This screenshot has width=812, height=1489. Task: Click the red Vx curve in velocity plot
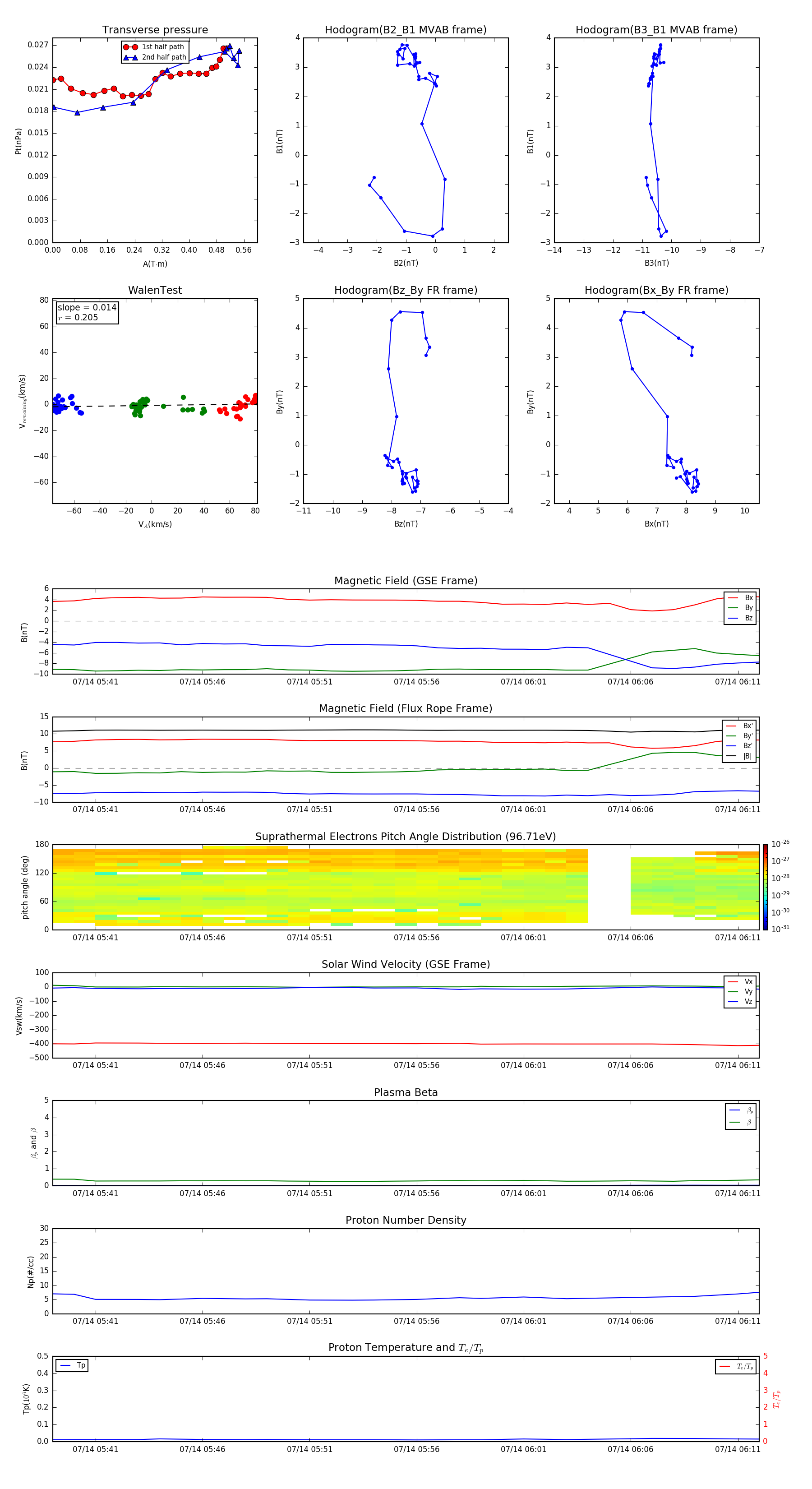406,1043
